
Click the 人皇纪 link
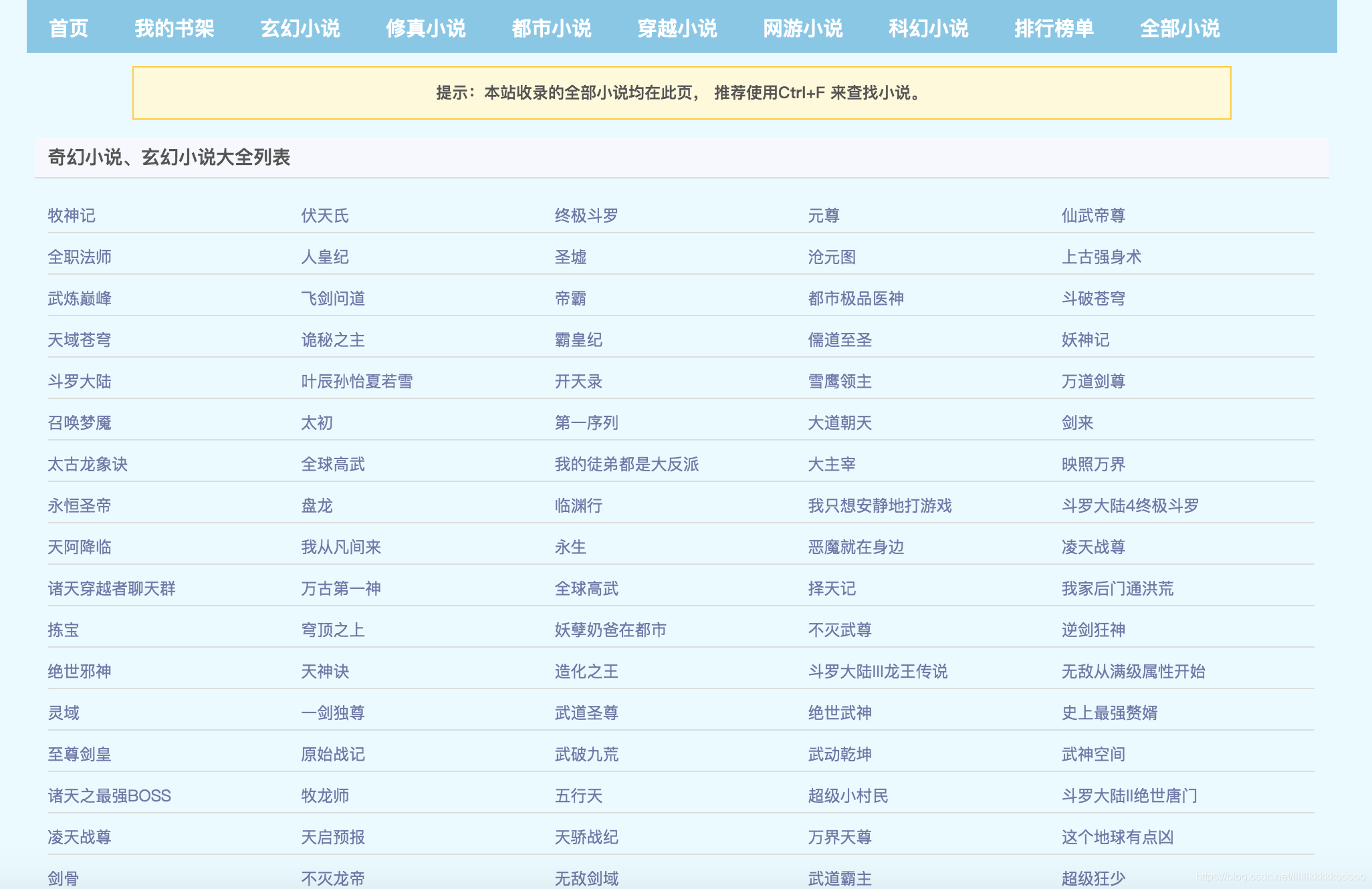(325, 257)
